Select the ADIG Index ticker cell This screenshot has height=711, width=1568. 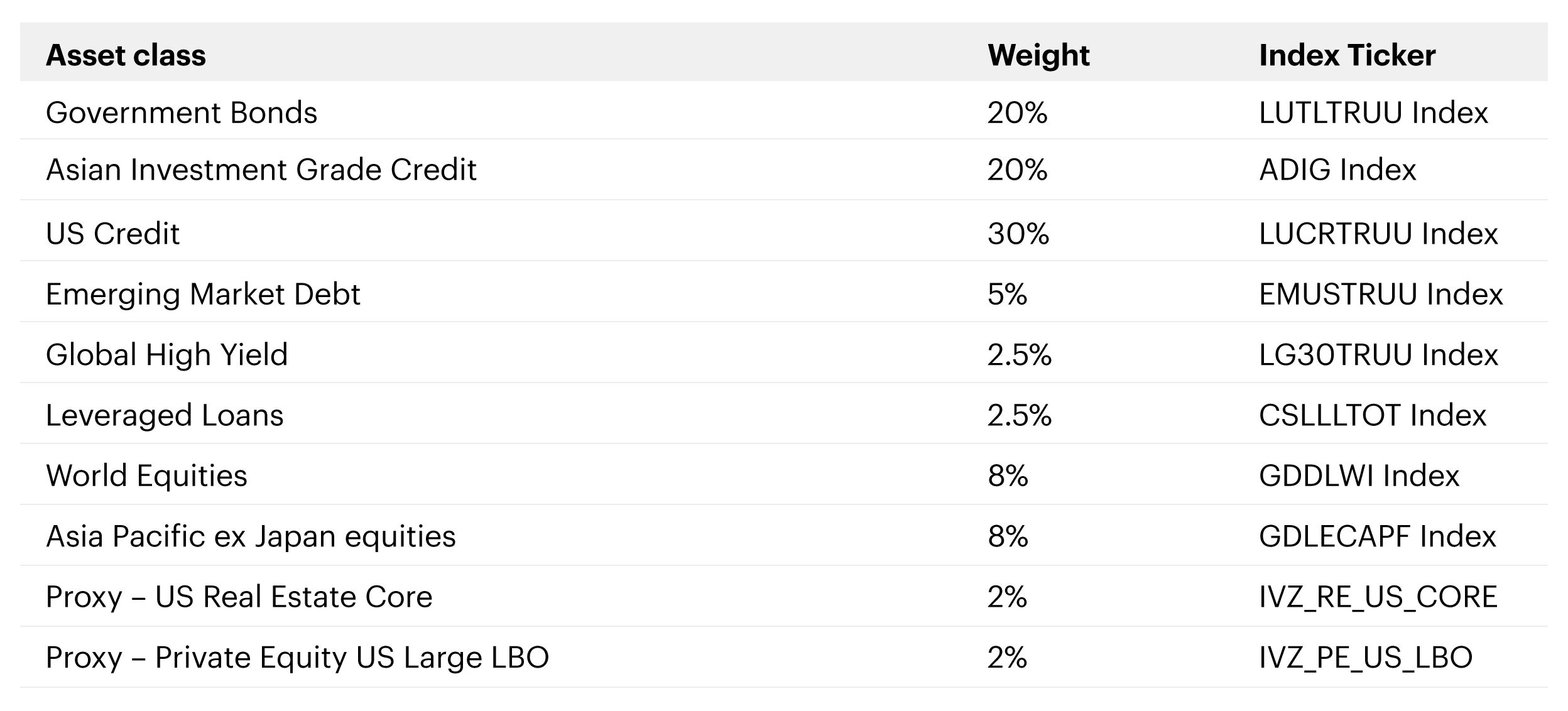pos(1337,170)
